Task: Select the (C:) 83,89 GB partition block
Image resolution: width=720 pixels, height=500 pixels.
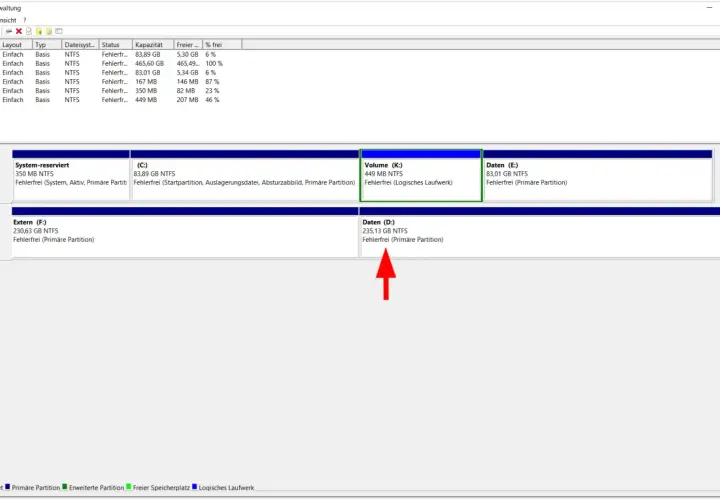Action: tap(245, 175)
